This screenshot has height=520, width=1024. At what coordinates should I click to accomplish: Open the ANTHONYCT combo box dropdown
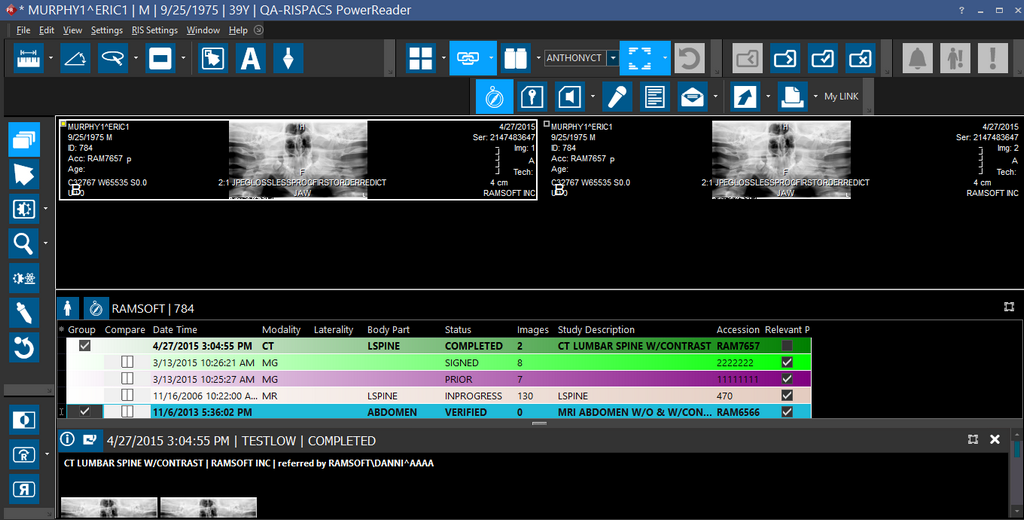[x=613, y=59]
